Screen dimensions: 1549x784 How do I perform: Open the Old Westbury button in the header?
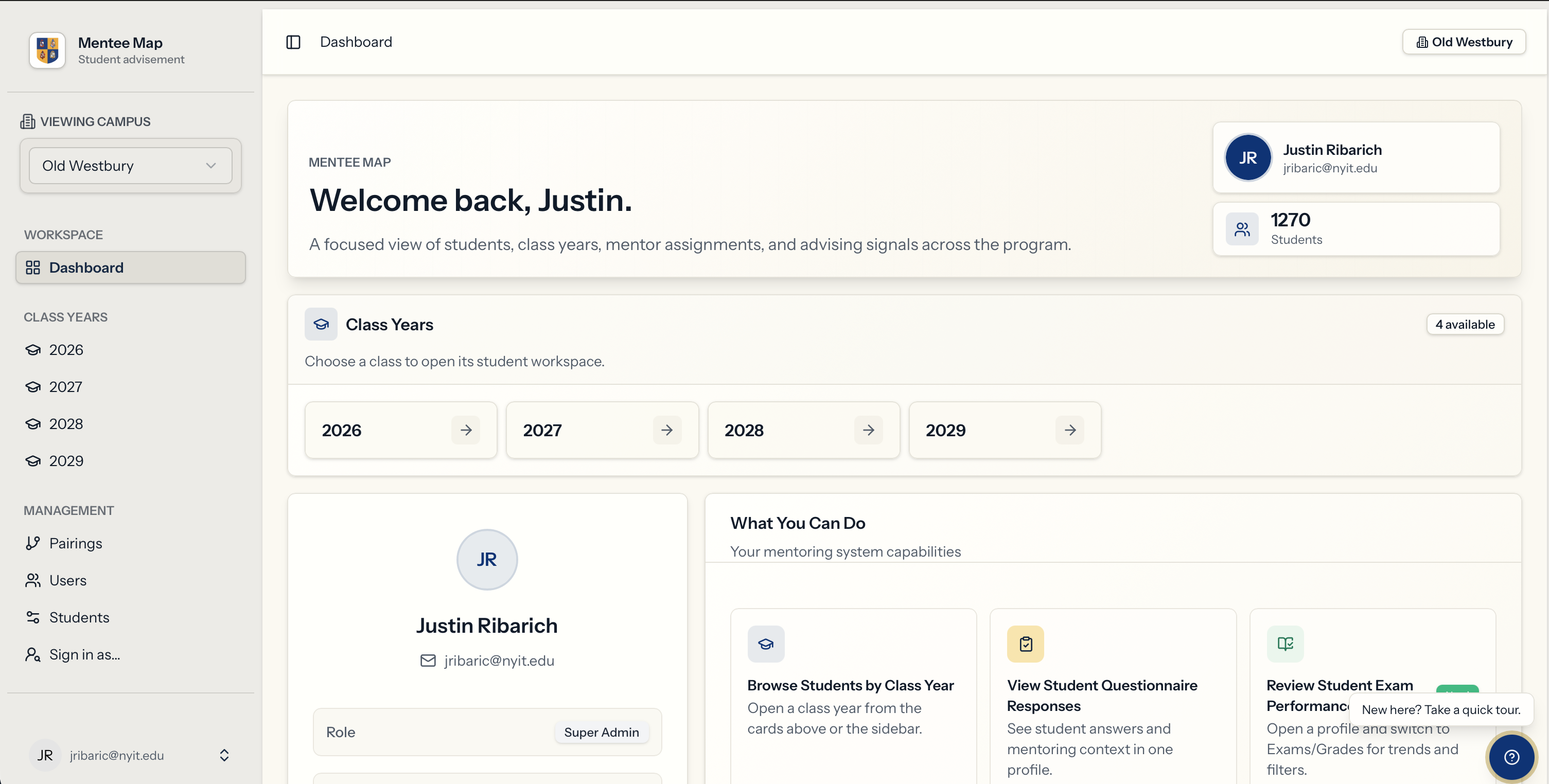point(1464,42)
